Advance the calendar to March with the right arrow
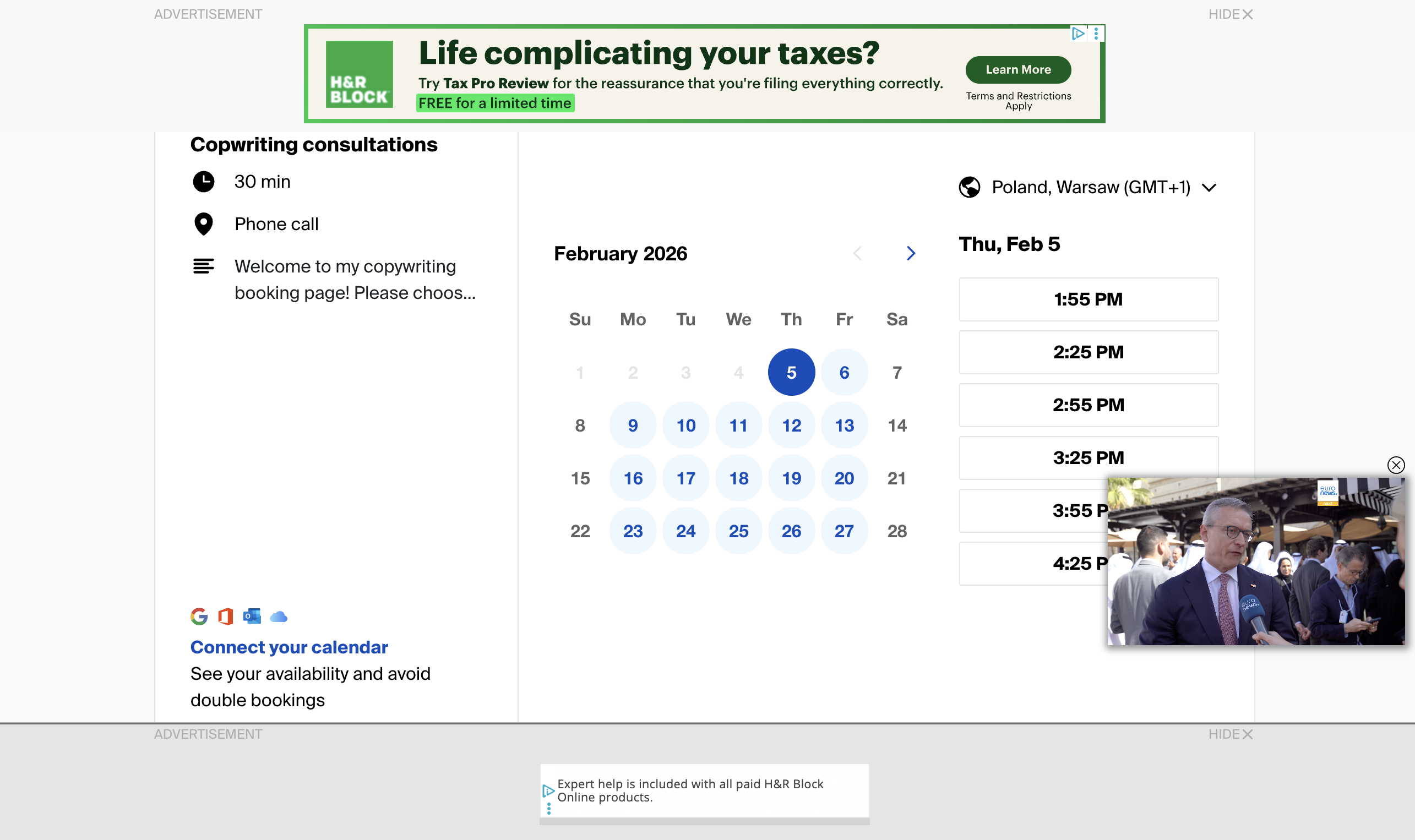The image size is (1415, 840). coord(910,253)
